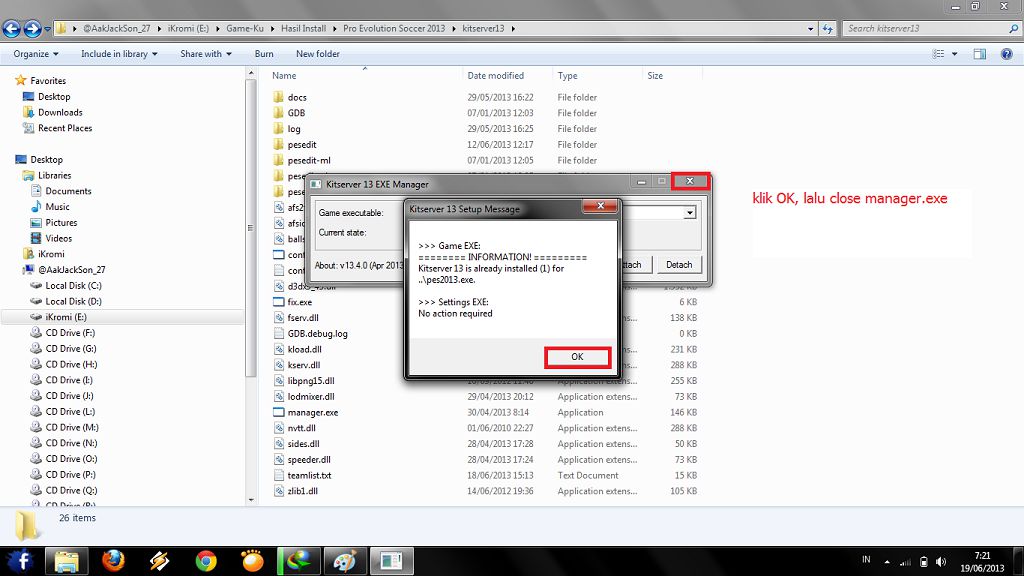Open Paint icon in taskbar
This screenshot has height=576, width=1024.
pyautogui.click(x=345, y=560)
